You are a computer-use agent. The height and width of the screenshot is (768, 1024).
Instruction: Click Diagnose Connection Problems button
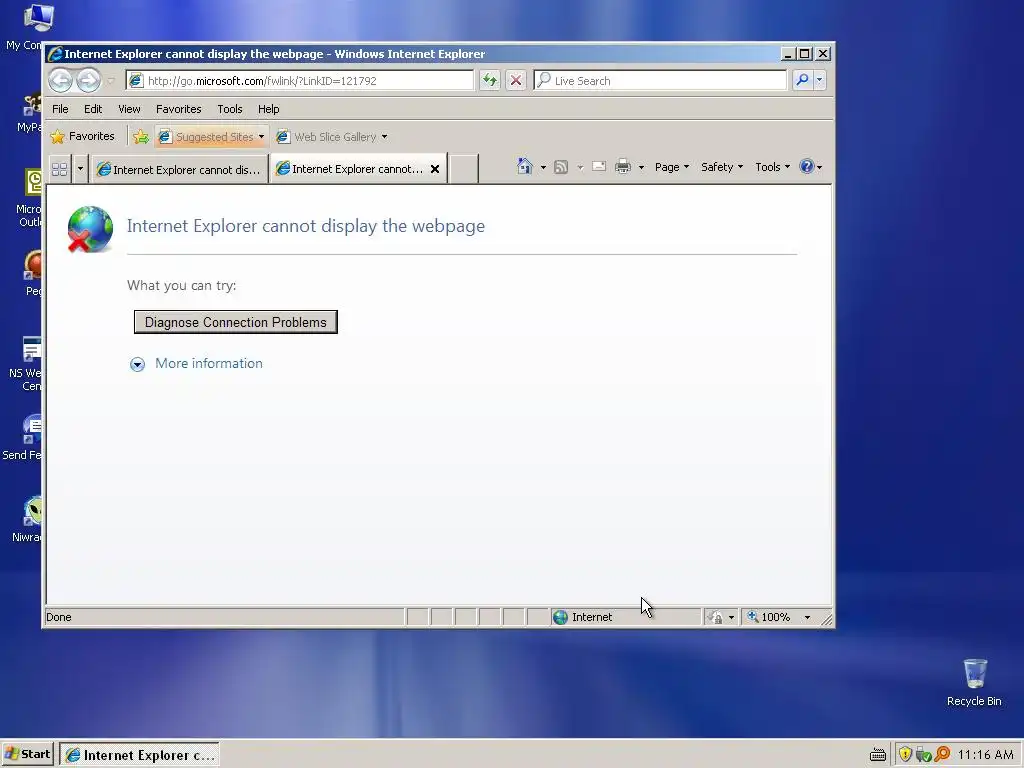click(236, 322)
